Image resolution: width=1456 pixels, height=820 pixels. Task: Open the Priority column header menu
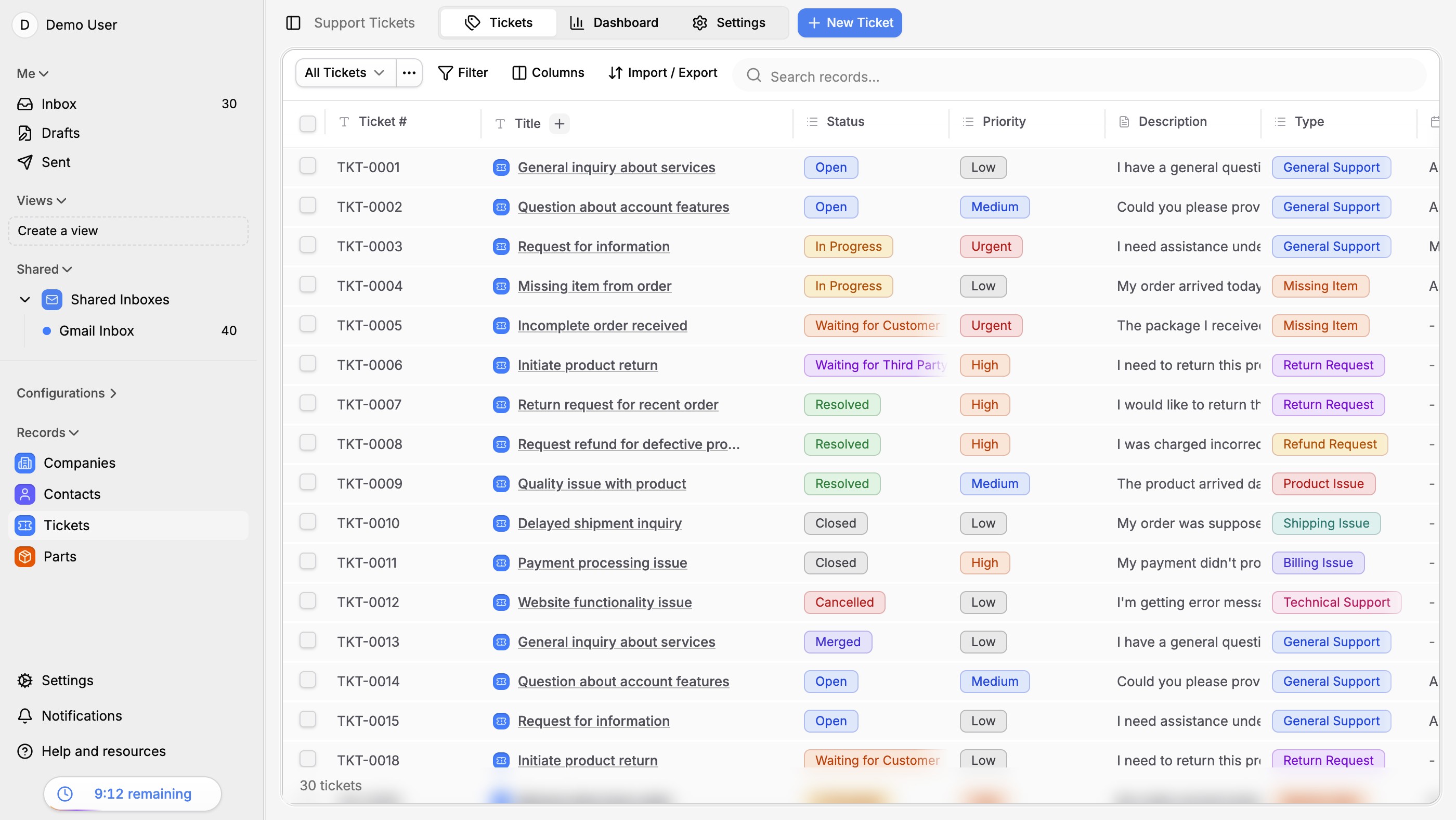pyautogui.click(x=1026, y=122)
